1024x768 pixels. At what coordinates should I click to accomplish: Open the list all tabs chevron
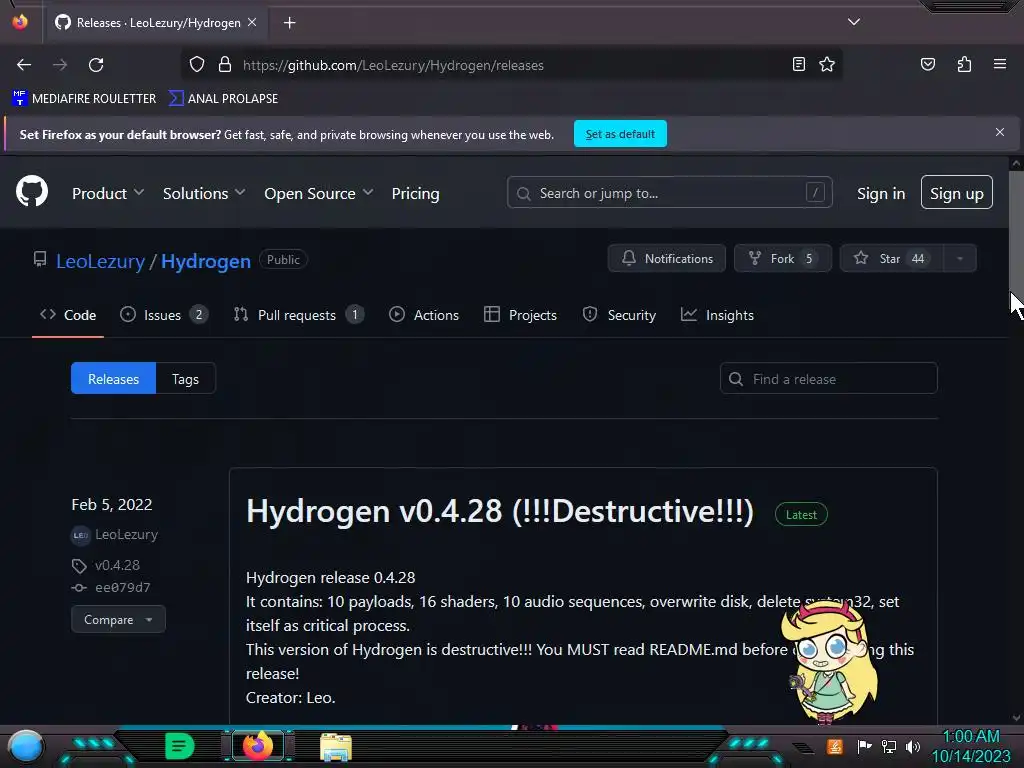pyautogui.click(x=854, y=22)
